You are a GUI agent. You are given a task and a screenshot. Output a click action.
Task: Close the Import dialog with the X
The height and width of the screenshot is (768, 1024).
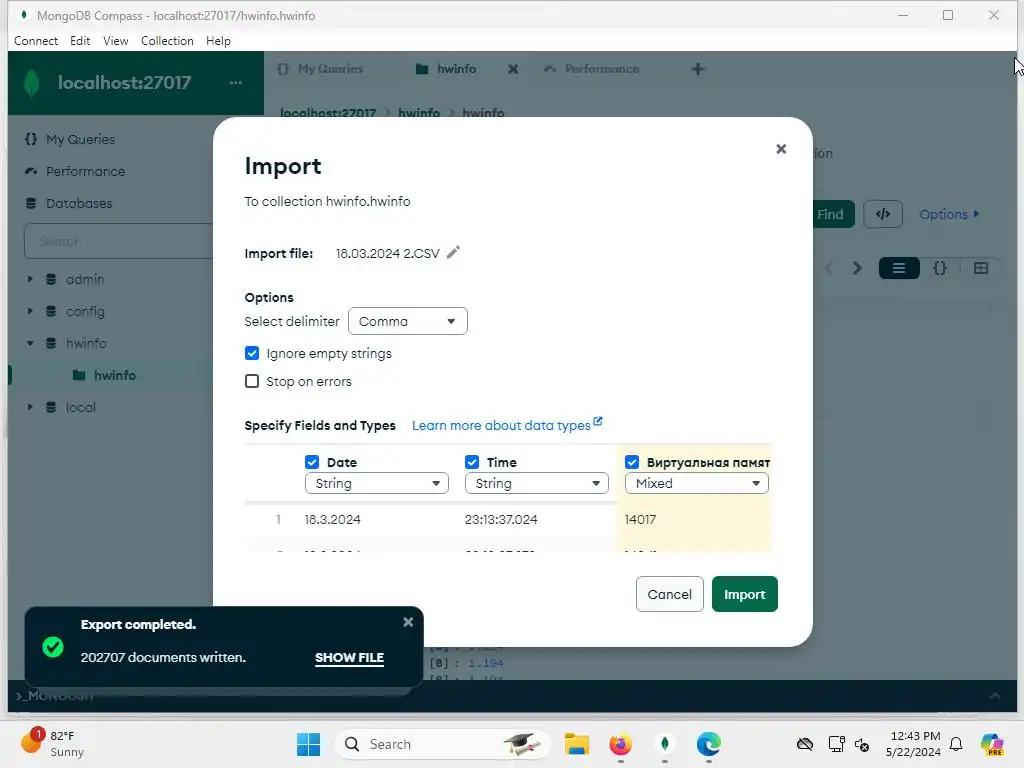[x=780, y=149]
